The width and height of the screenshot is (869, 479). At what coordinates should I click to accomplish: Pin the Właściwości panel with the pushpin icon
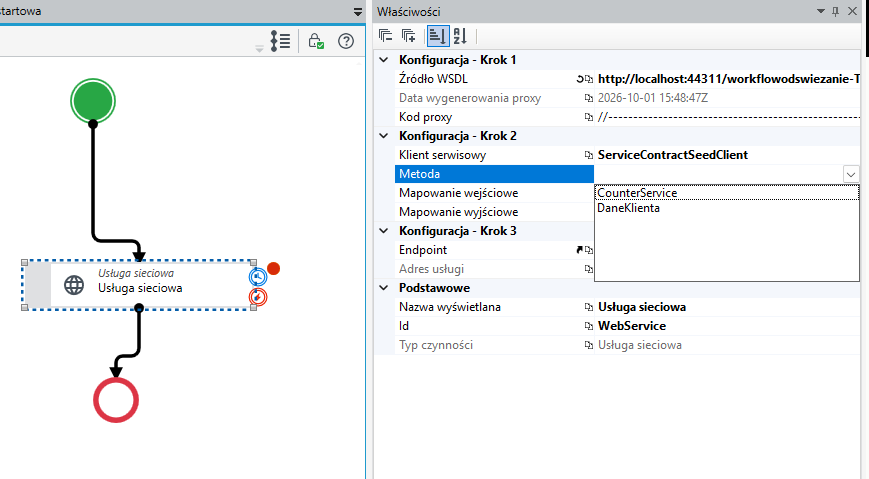click(835, 11)
